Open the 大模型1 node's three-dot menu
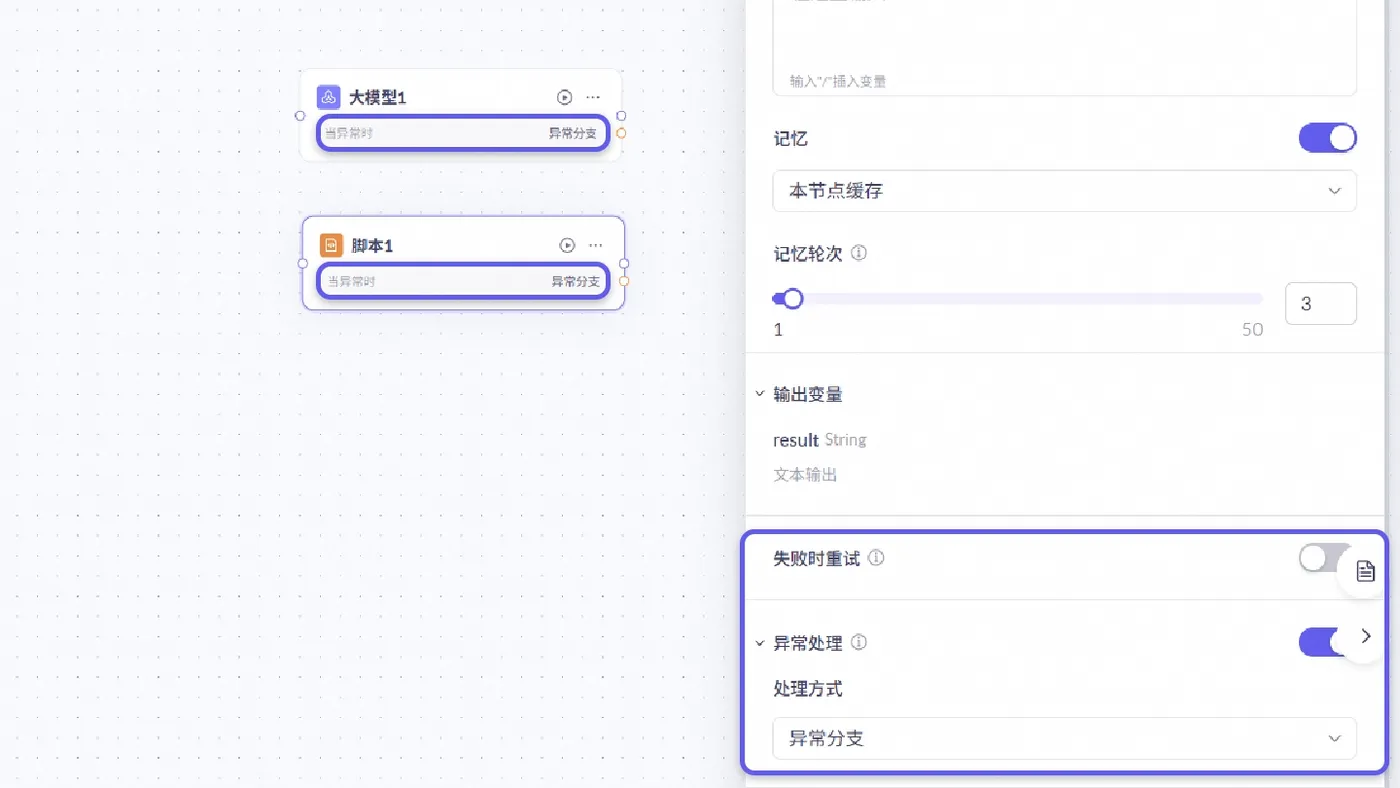 (x=593, y=97)
